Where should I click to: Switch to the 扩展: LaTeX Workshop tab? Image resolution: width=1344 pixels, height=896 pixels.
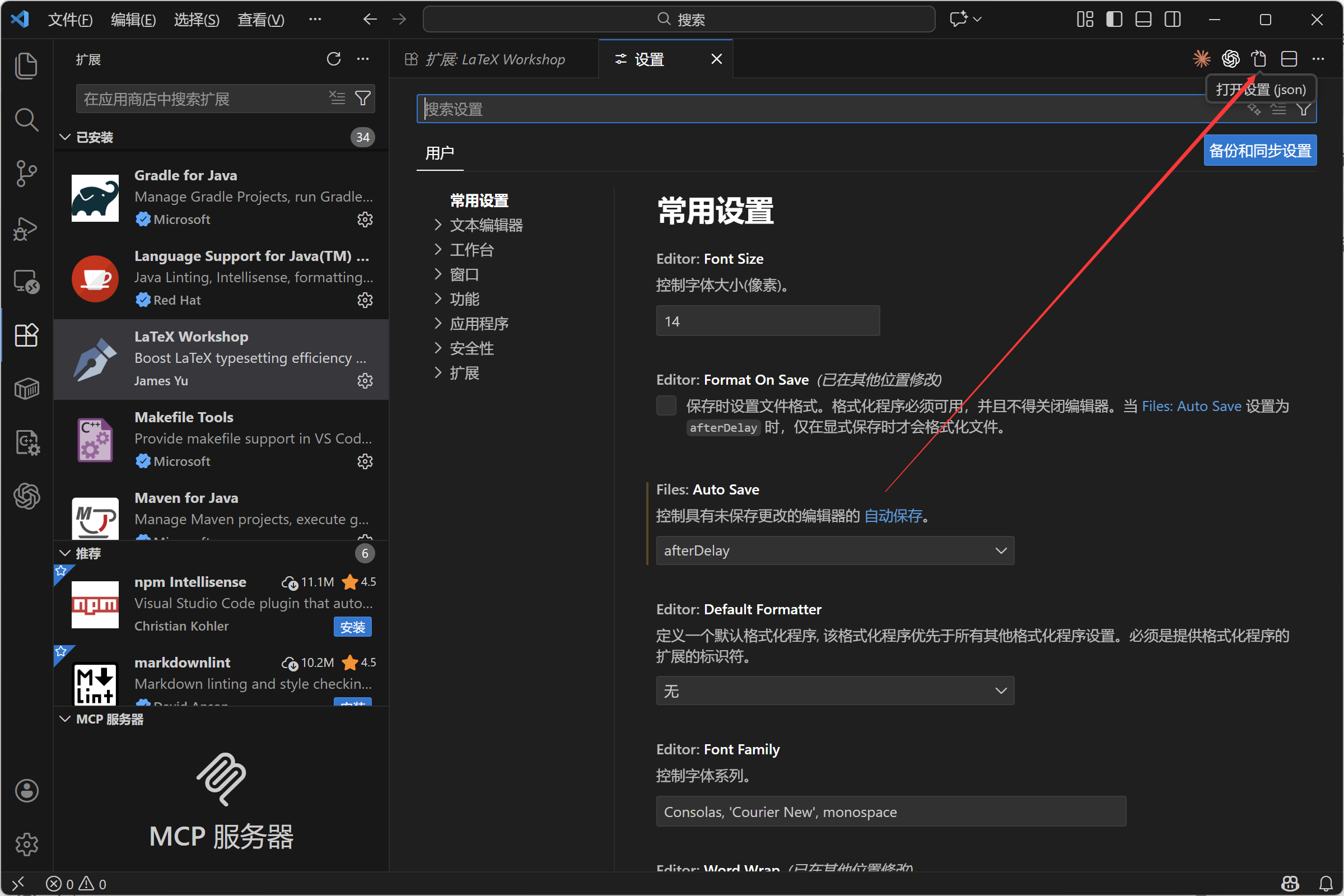click(x=494, y=59)
